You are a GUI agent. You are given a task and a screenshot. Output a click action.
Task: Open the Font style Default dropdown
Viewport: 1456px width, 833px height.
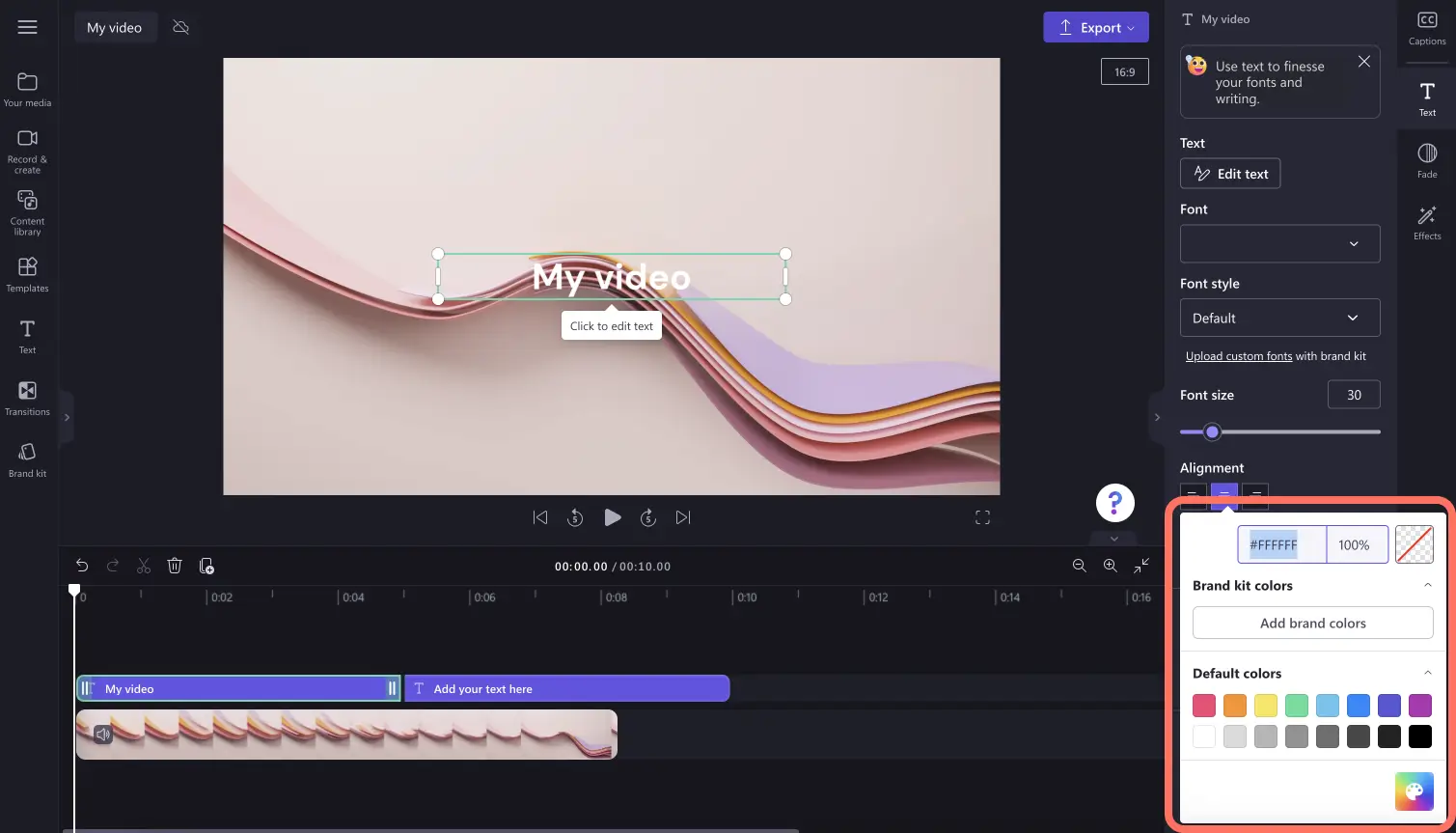click(1279, 318)
